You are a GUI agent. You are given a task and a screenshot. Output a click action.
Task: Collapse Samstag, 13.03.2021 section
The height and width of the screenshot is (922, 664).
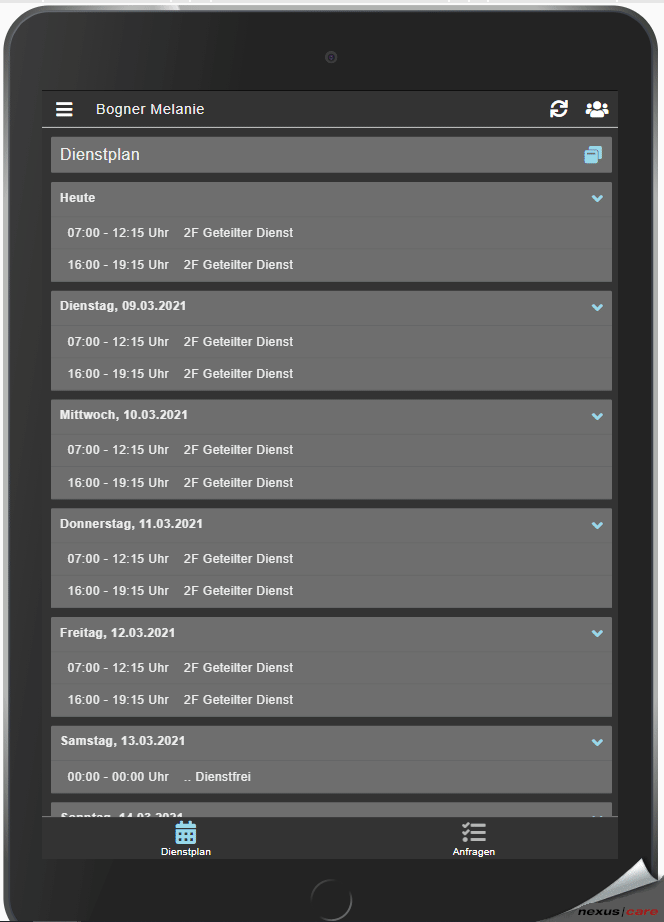pyautogui.click(x=597, y=742)
